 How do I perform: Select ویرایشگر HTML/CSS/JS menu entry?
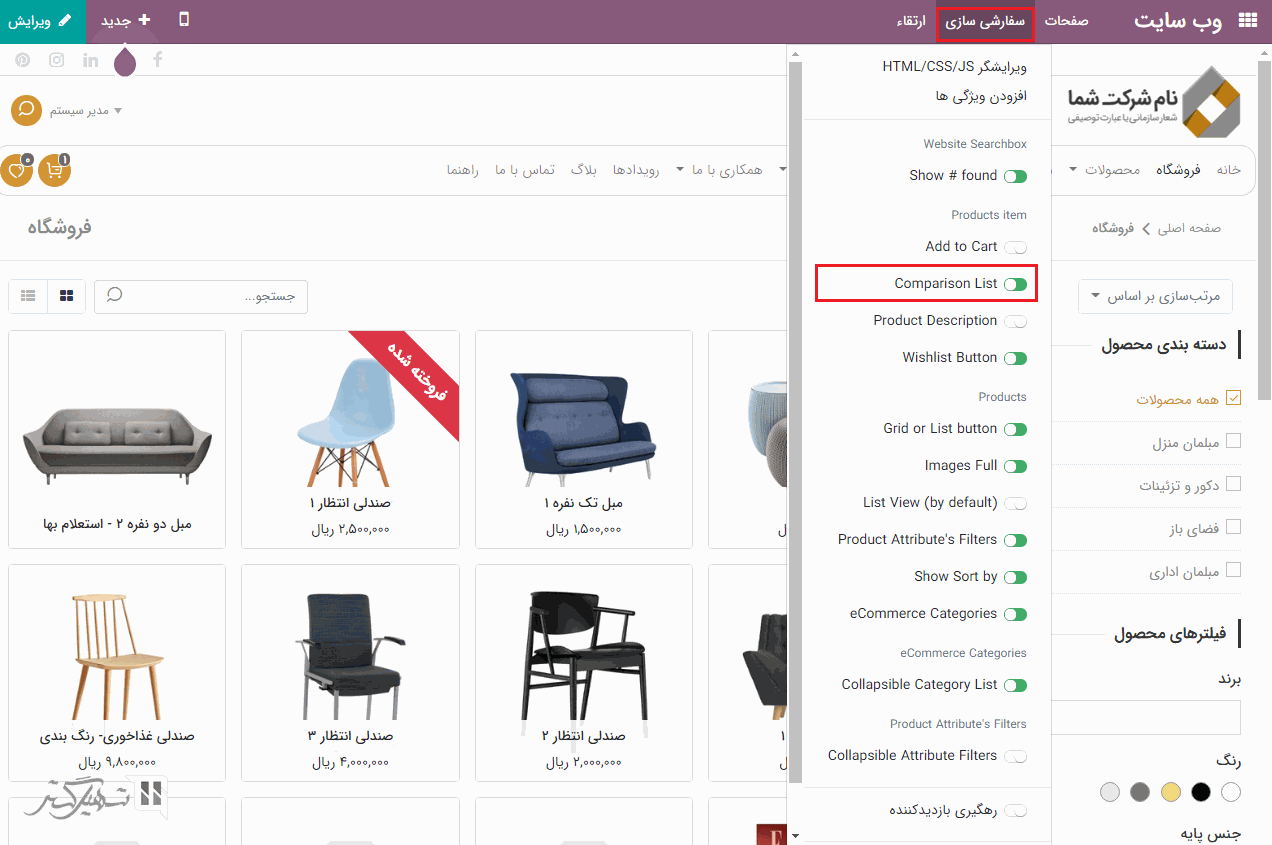click(954, 67)
